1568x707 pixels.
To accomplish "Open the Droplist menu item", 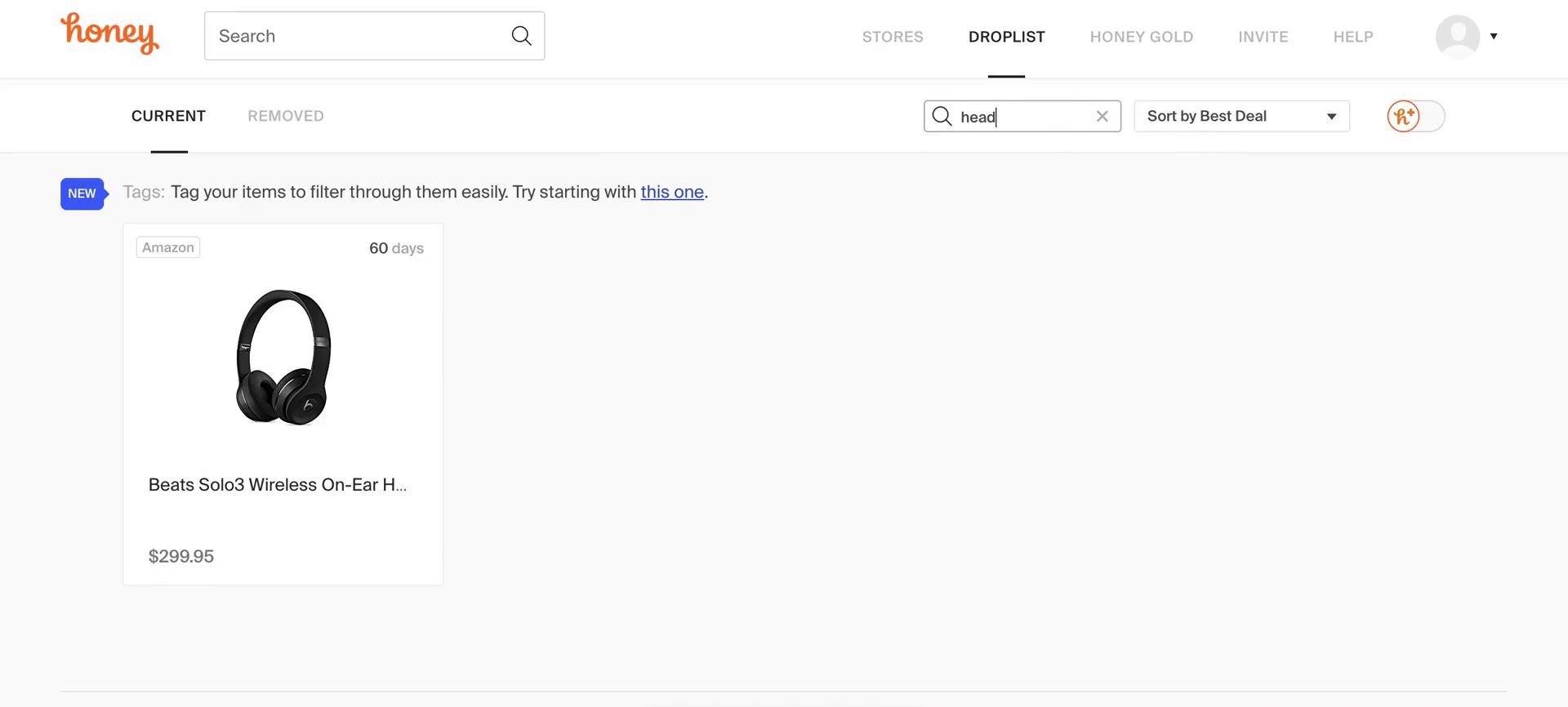I will (1006, 37).
